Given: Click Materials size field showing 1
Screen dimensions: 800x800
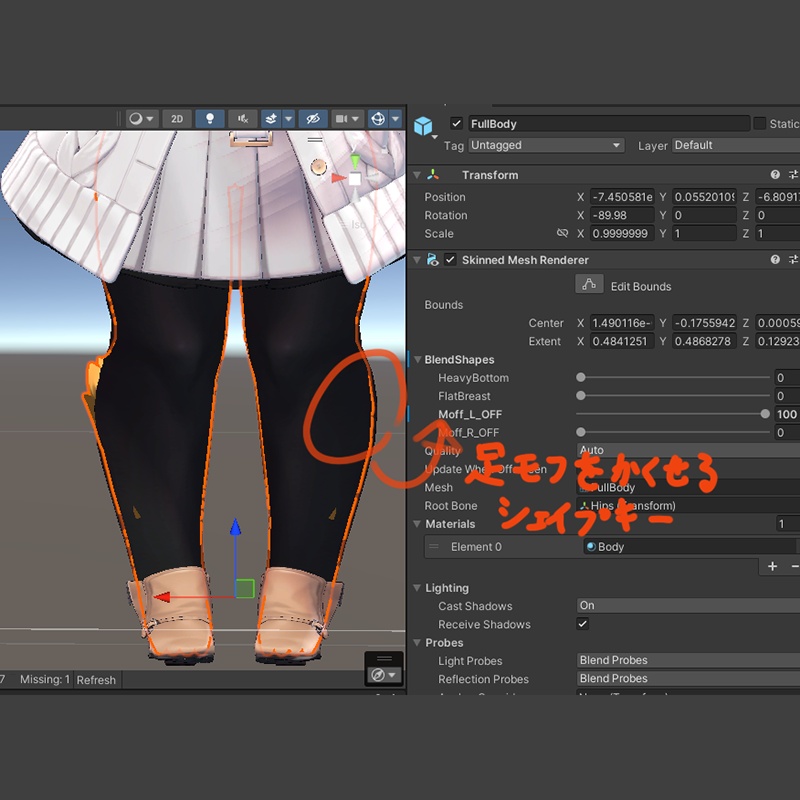Looking at the screenshot, I should click(787, 524).
